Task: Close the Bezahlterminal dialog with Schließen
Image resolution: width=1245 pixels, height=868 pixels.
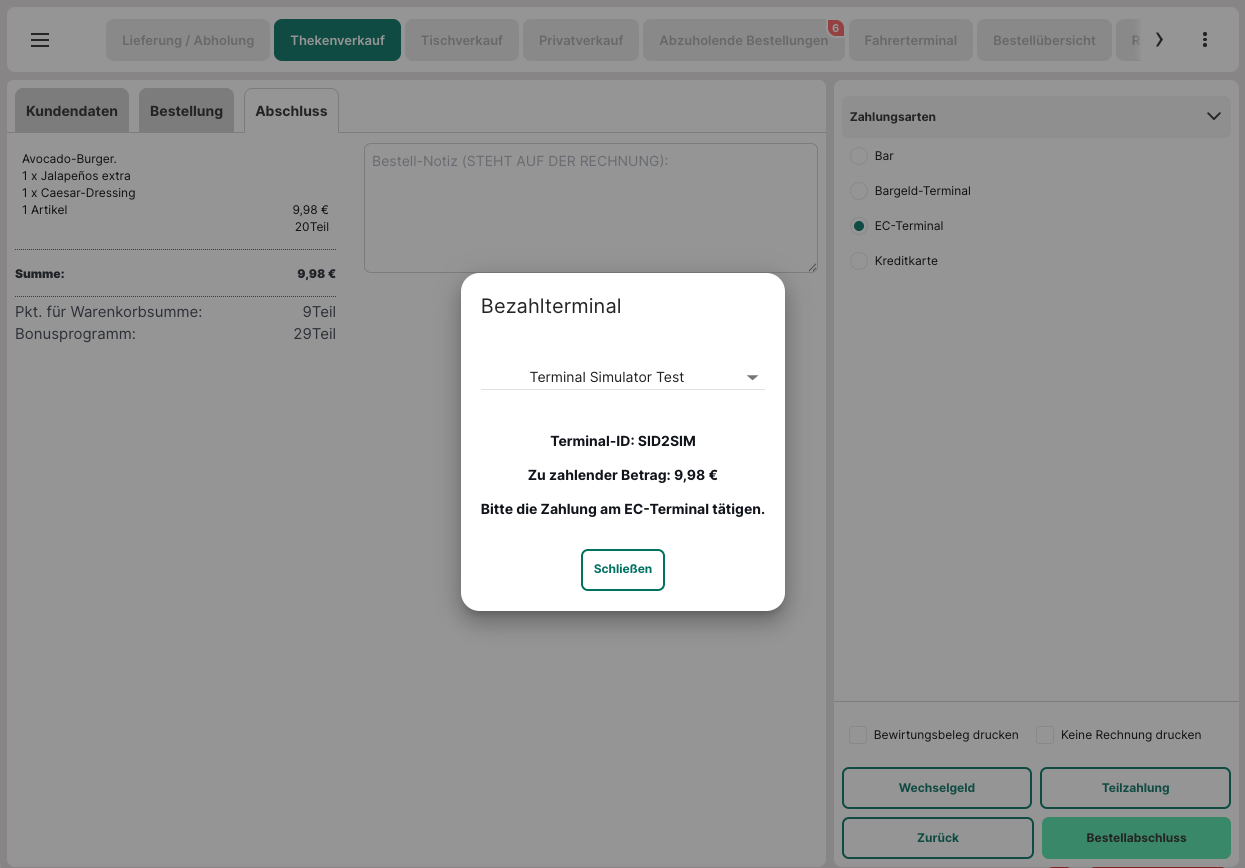Action: coord(622,569)
